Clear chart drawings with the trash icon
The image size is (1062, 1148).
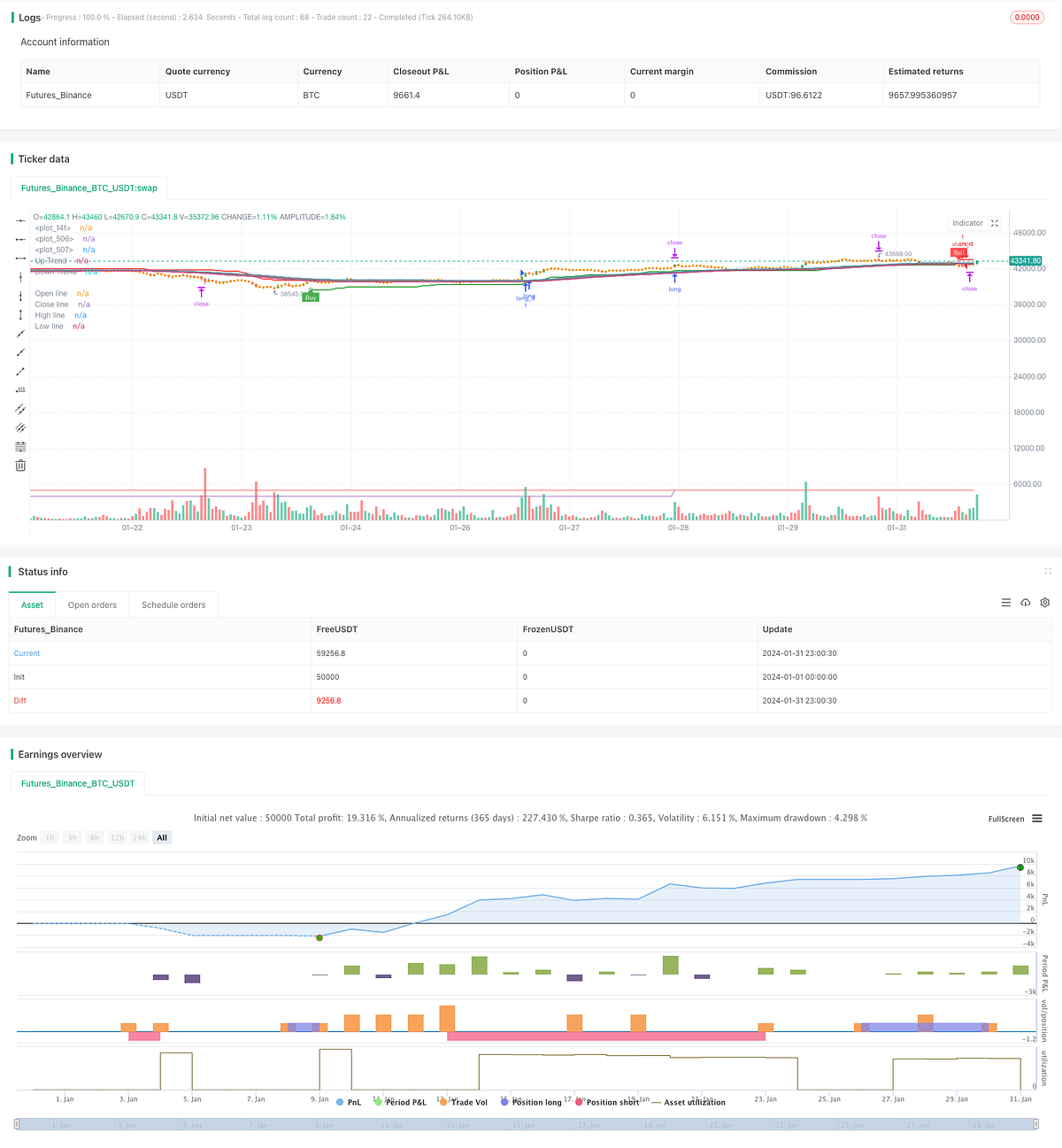pos(20,465)
